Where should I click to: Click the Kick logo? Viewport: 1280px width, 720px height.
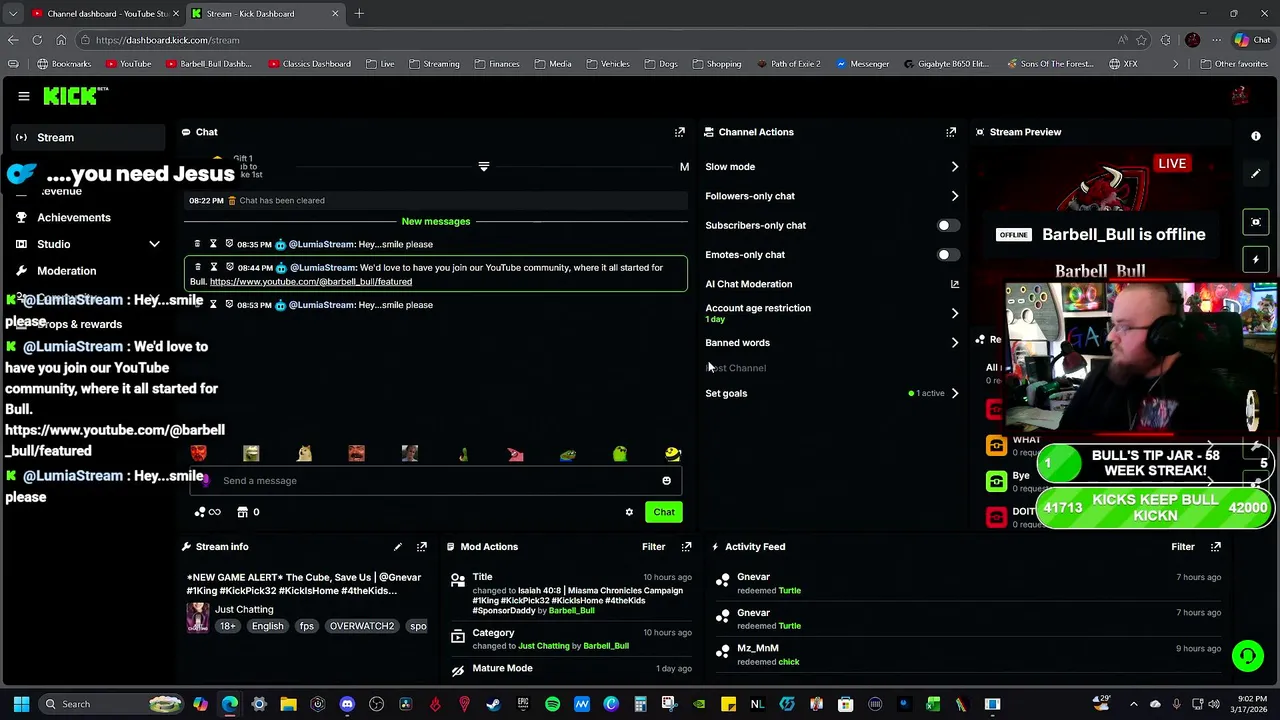[x=75, y=96]
